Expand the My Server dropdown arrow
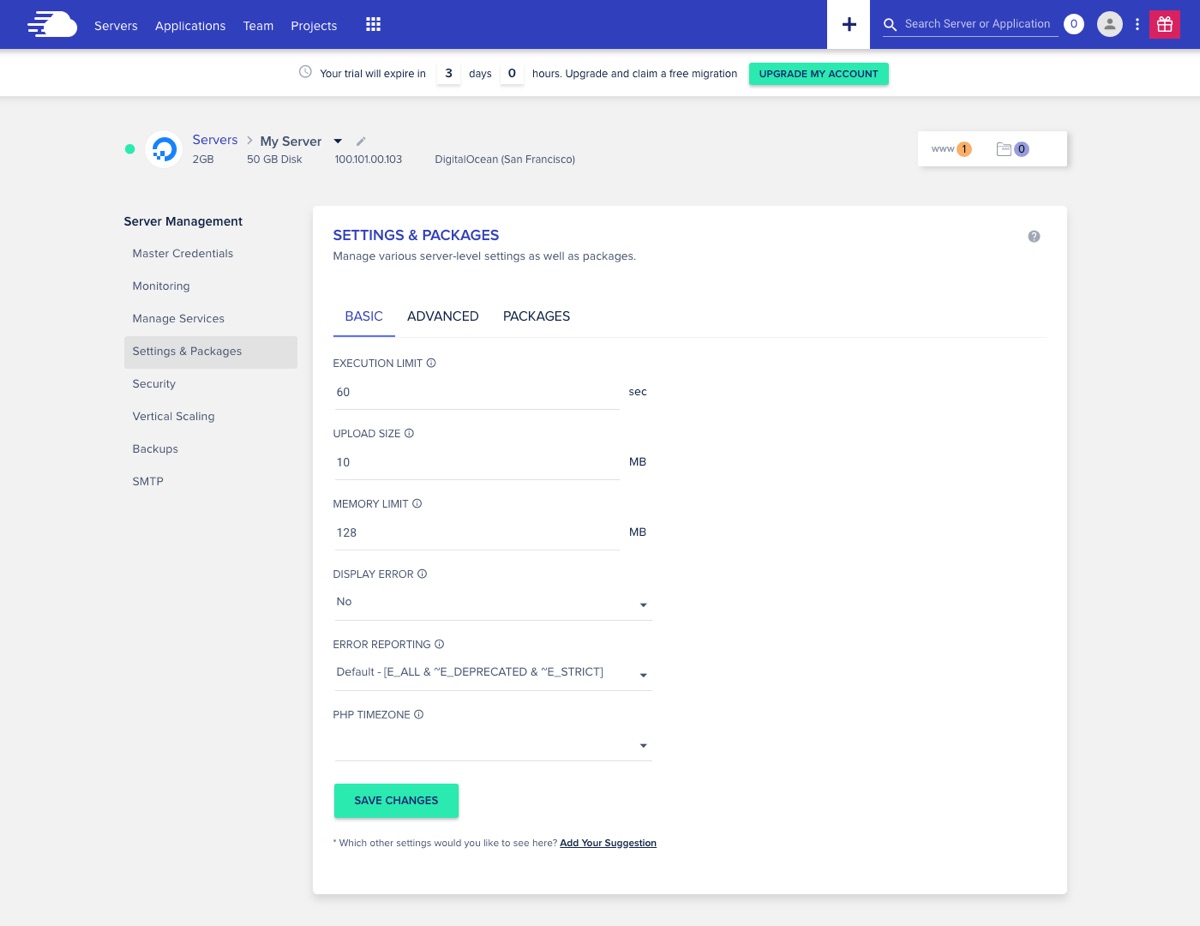 pos(337,141)
